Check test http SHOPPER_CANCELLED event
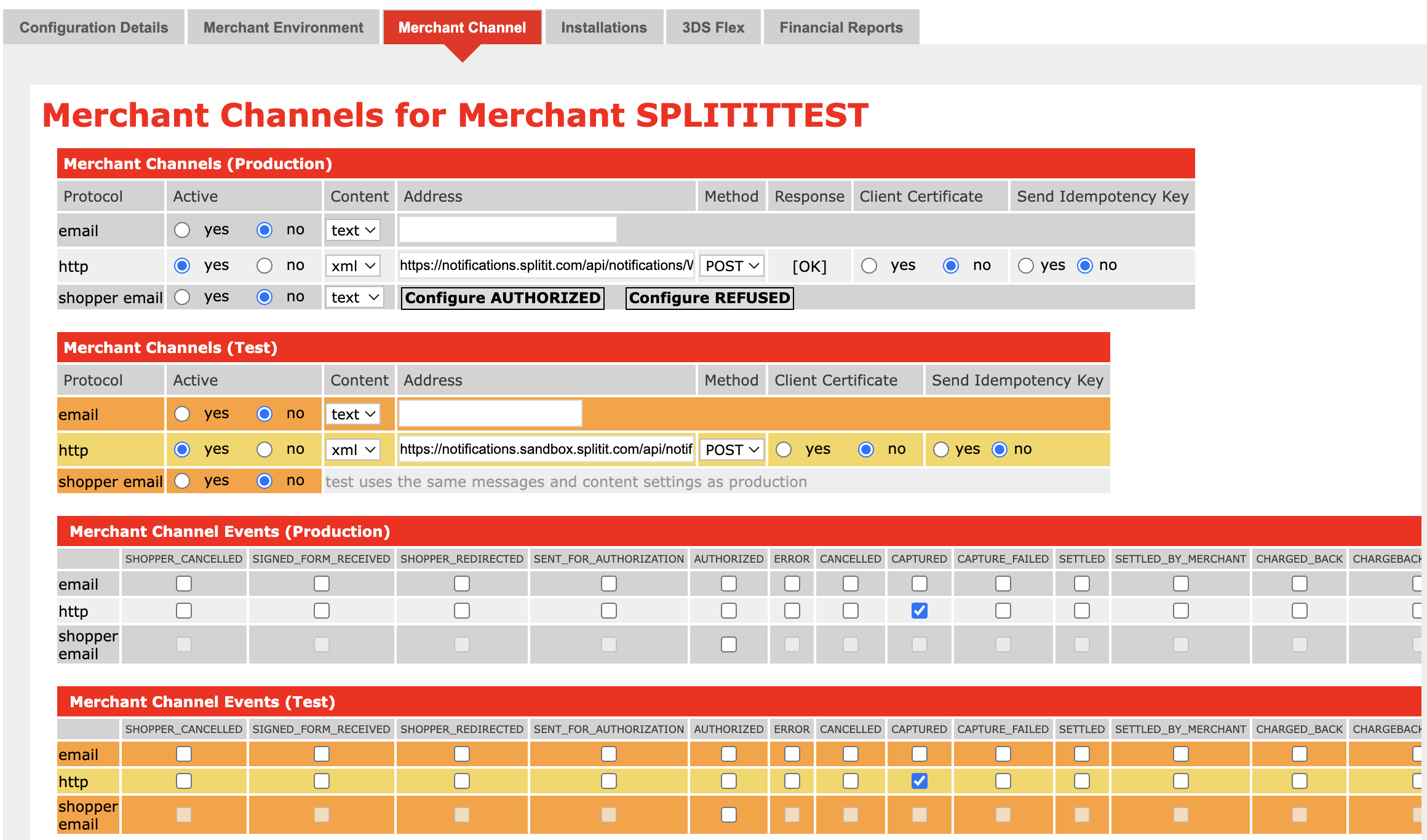This screenshot has height=840, width=1427. (x=184, y=781)
